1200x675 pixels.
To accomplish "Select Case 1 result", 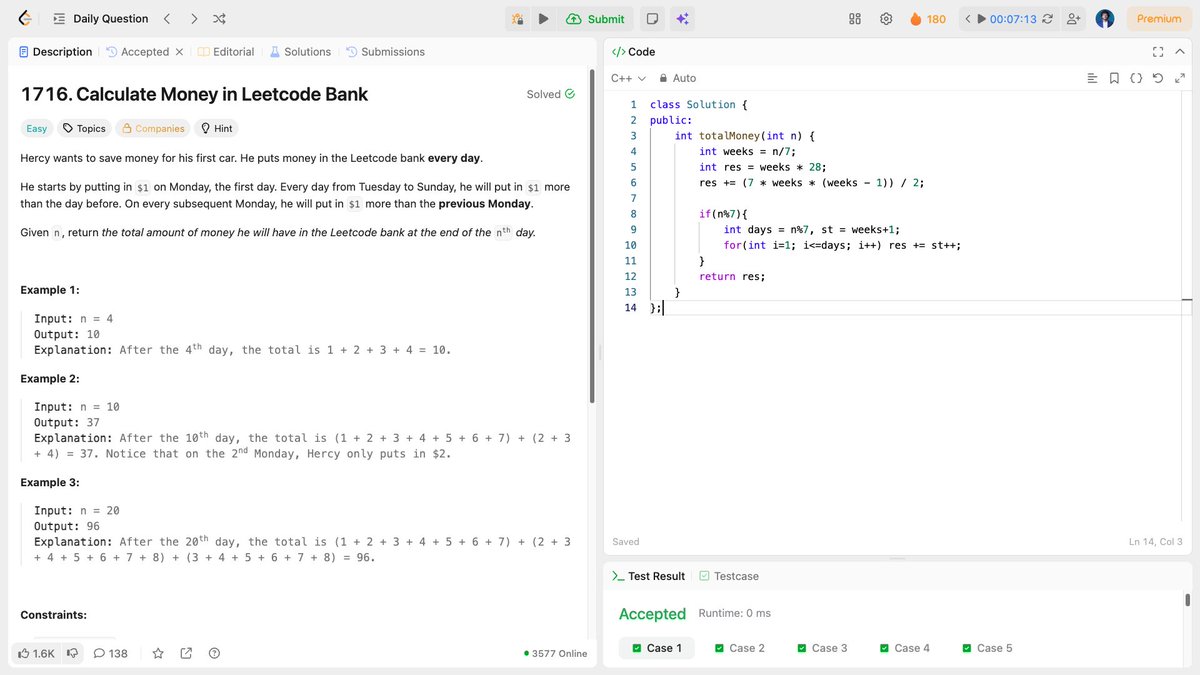I will pyautogui.click(x=657, y=648).
